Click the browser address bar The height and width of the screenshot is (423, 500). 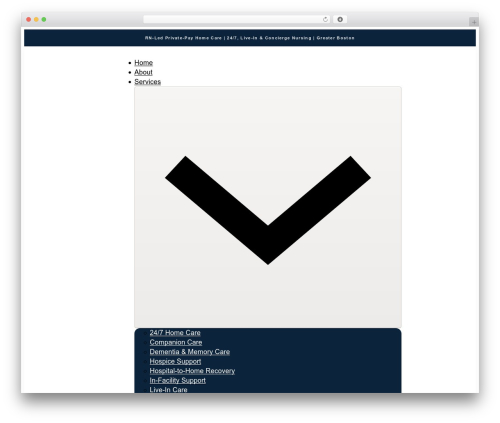coord(237,19)
